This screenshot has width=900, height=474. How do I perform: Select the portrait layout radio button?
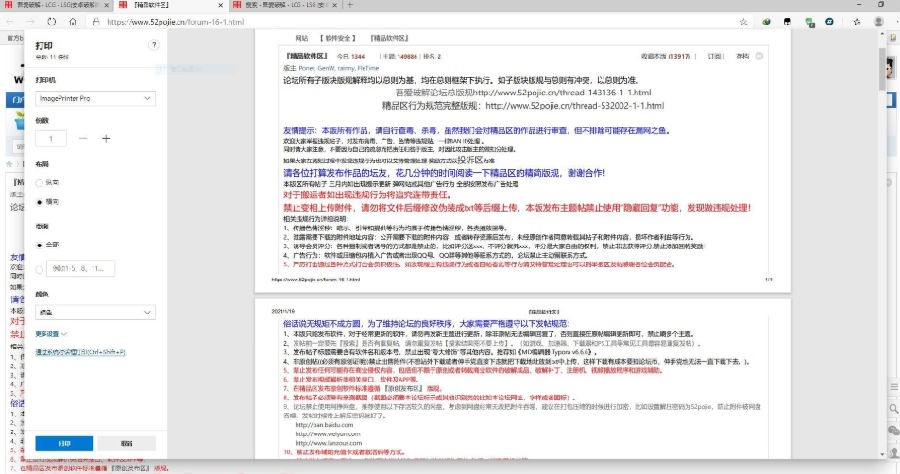(40, 182)
